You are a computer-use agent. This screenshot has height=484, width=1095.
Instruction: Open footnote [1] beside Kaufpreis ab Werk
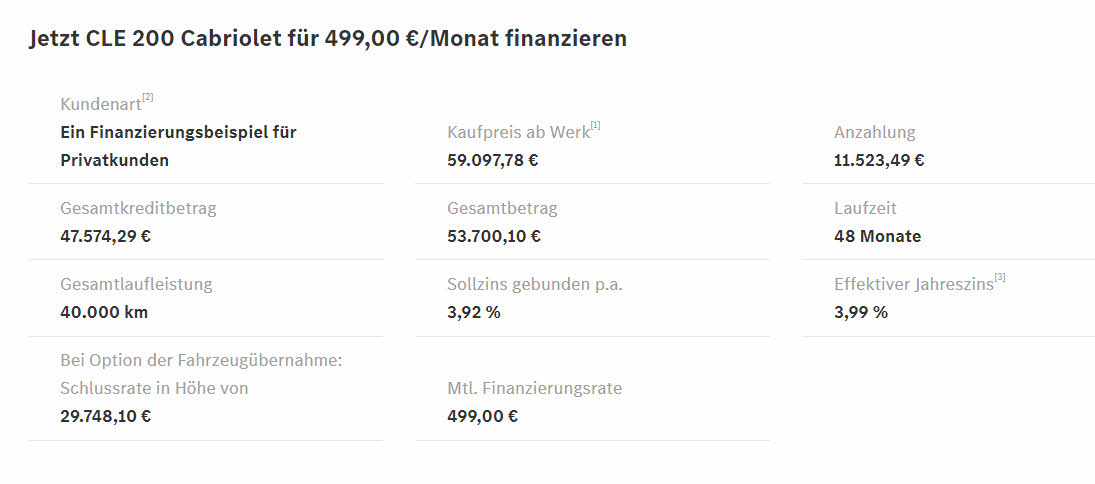(595, 125)
